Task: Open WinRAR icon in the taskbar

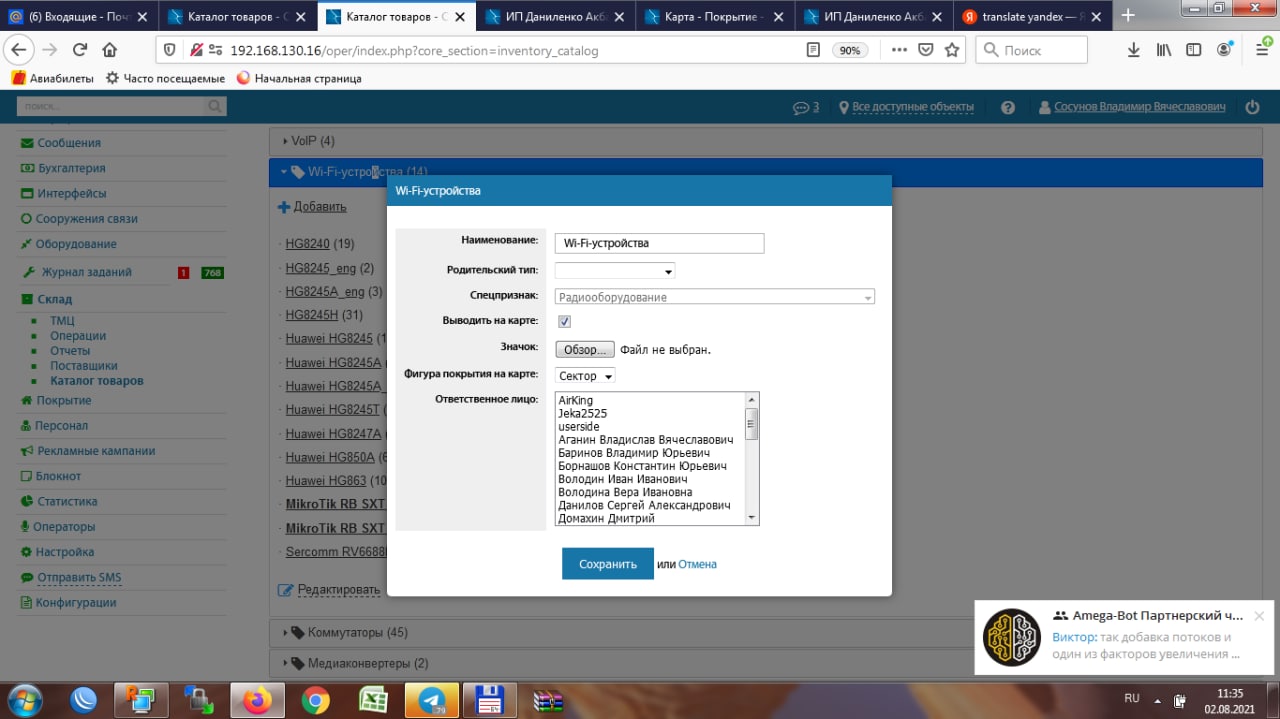Action: tap(548, 700)
